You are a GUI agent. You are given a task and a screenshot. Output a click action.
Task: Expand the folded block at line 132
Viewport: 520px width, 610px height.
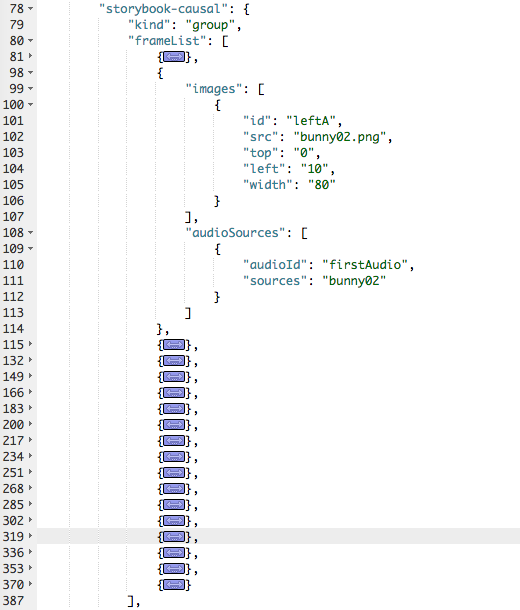tap(30, 360)
